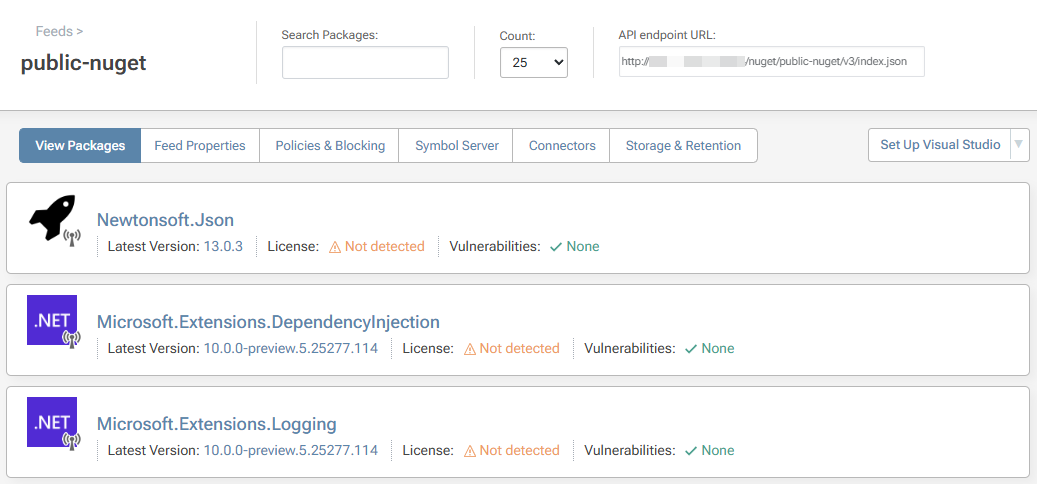Viewport: 1037px width, 484px height.
Task: Open the Feed Properties tab
Action: pos(200,145)
